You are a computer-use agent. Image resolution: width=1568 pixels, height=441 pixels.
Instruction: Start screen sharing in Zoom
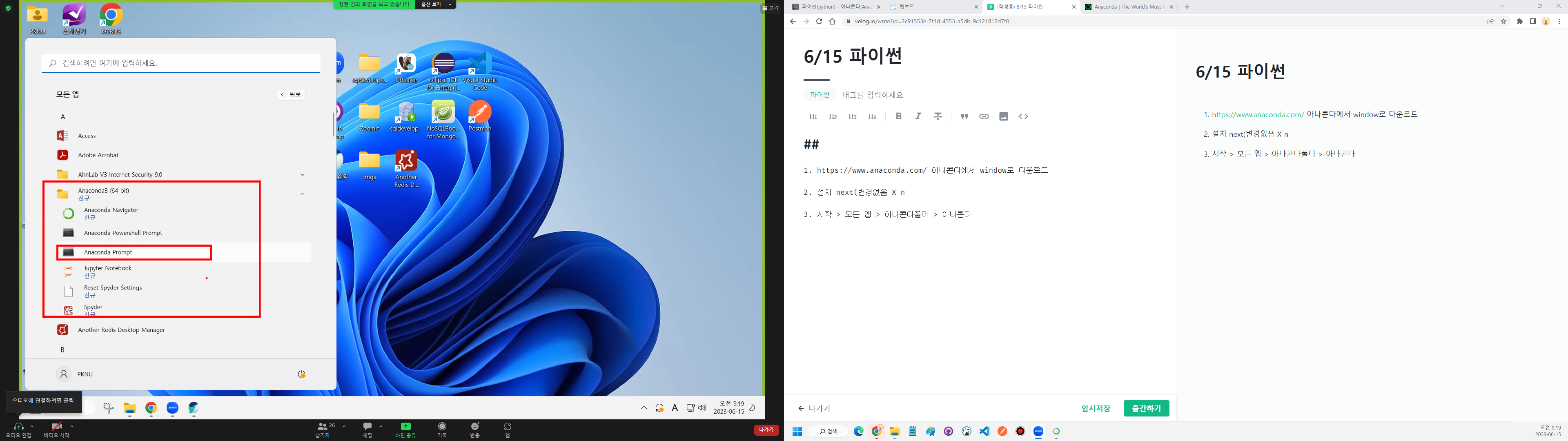click(x=405, y=430)
